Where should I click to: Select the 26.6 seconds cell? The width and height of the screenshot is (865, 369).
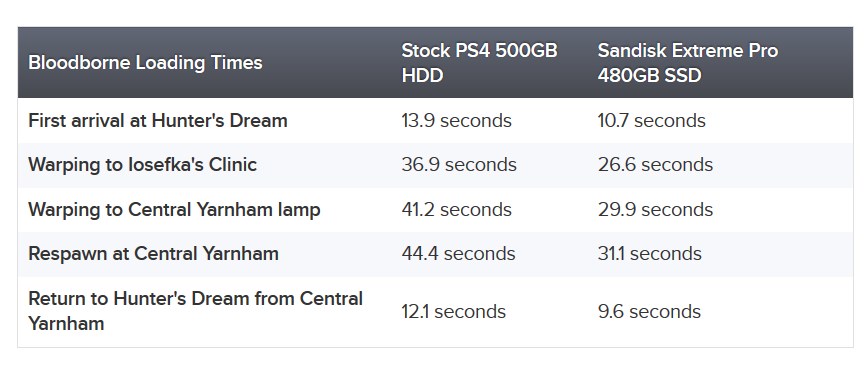point(655,165)
